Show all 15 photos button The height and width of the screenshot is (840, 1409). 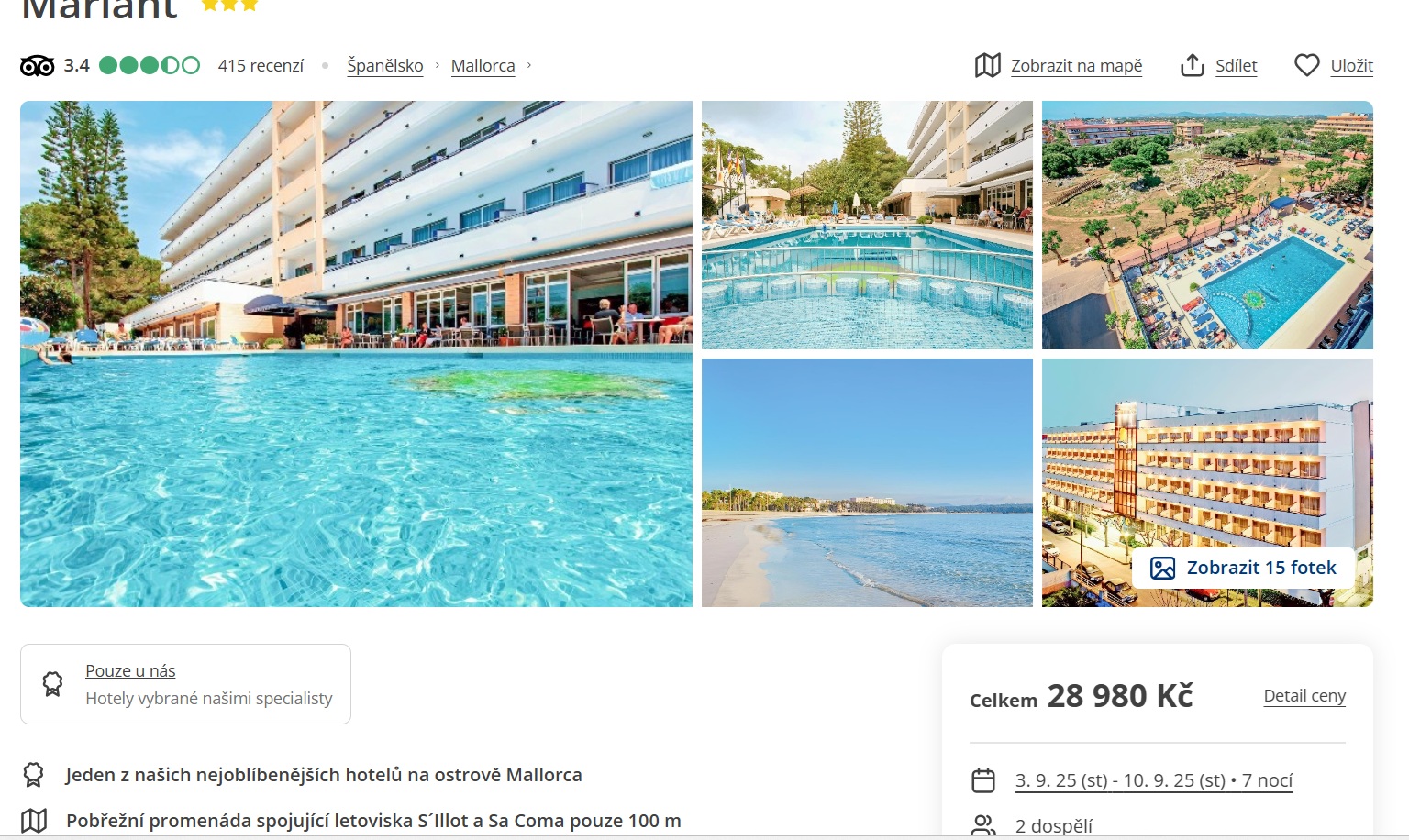(1243, 569)
